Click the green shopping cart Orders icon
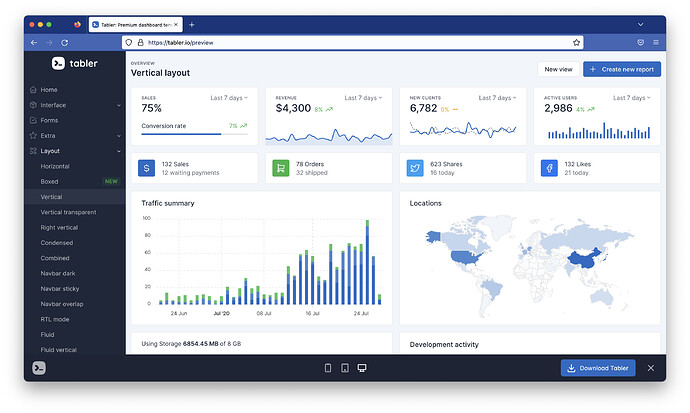 tap(280, 168)
